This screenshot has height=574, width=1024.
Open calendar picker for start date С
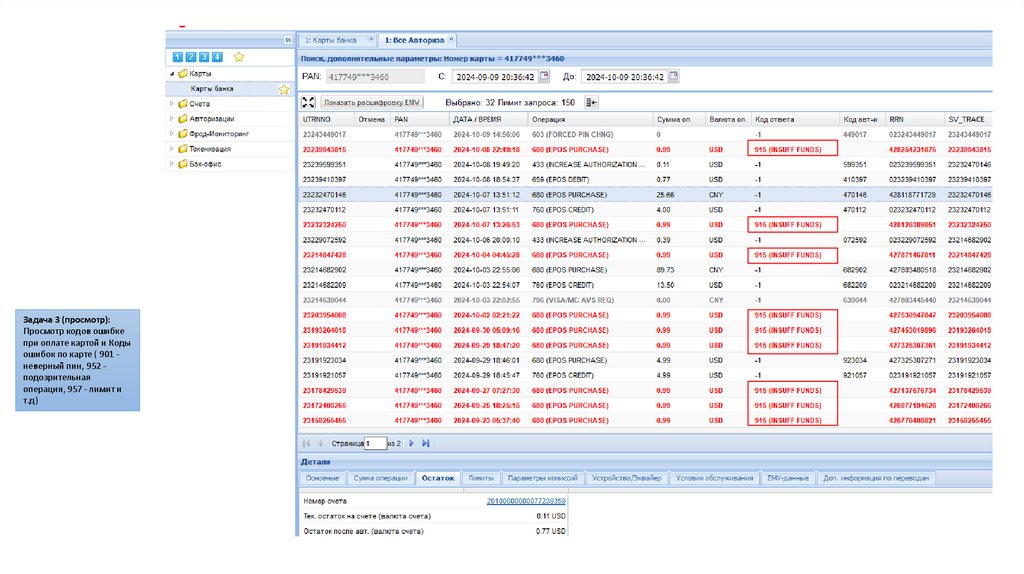544,76
